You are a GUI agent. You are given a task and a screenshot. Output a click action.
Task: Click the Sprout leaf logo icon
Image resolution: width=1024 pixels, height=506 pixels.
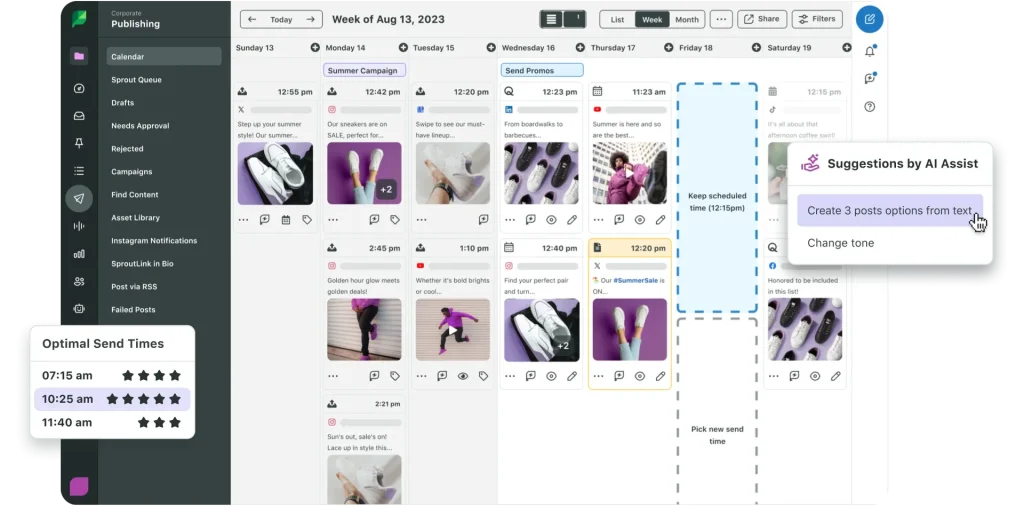click(79, 19)
